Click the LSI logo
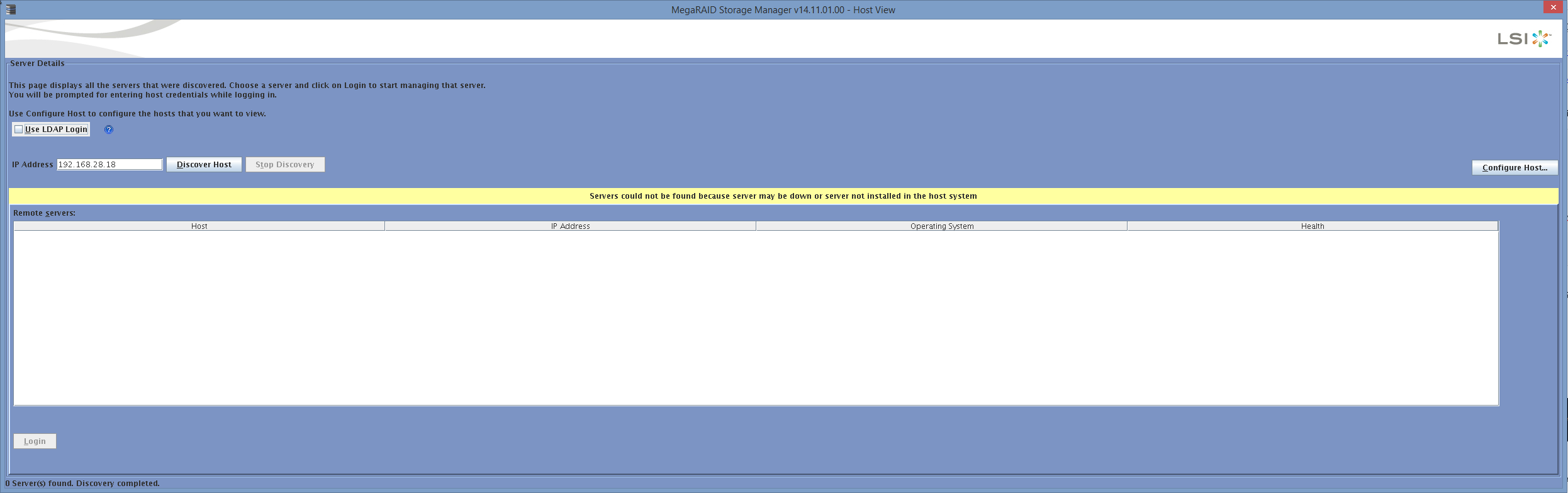1568x493 pixels. pyautogui.click(x=1523, y=39)
